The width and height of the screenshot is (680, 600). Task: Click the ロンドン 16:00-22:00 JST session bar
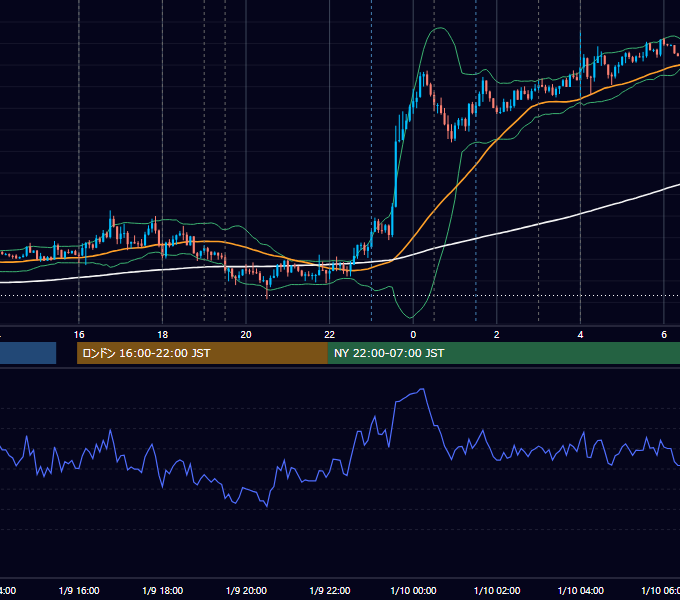pos(202,353)
